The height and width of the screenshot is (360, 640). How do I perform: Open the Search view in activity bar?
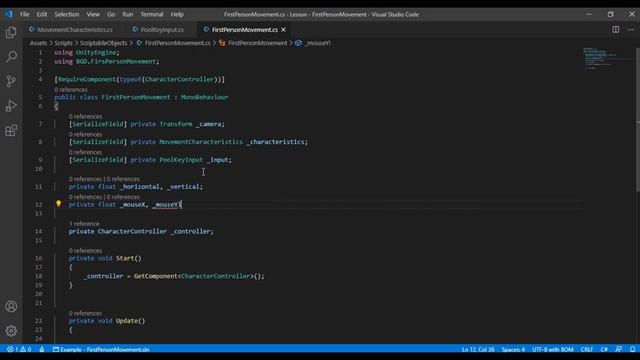tap(11, 56)
